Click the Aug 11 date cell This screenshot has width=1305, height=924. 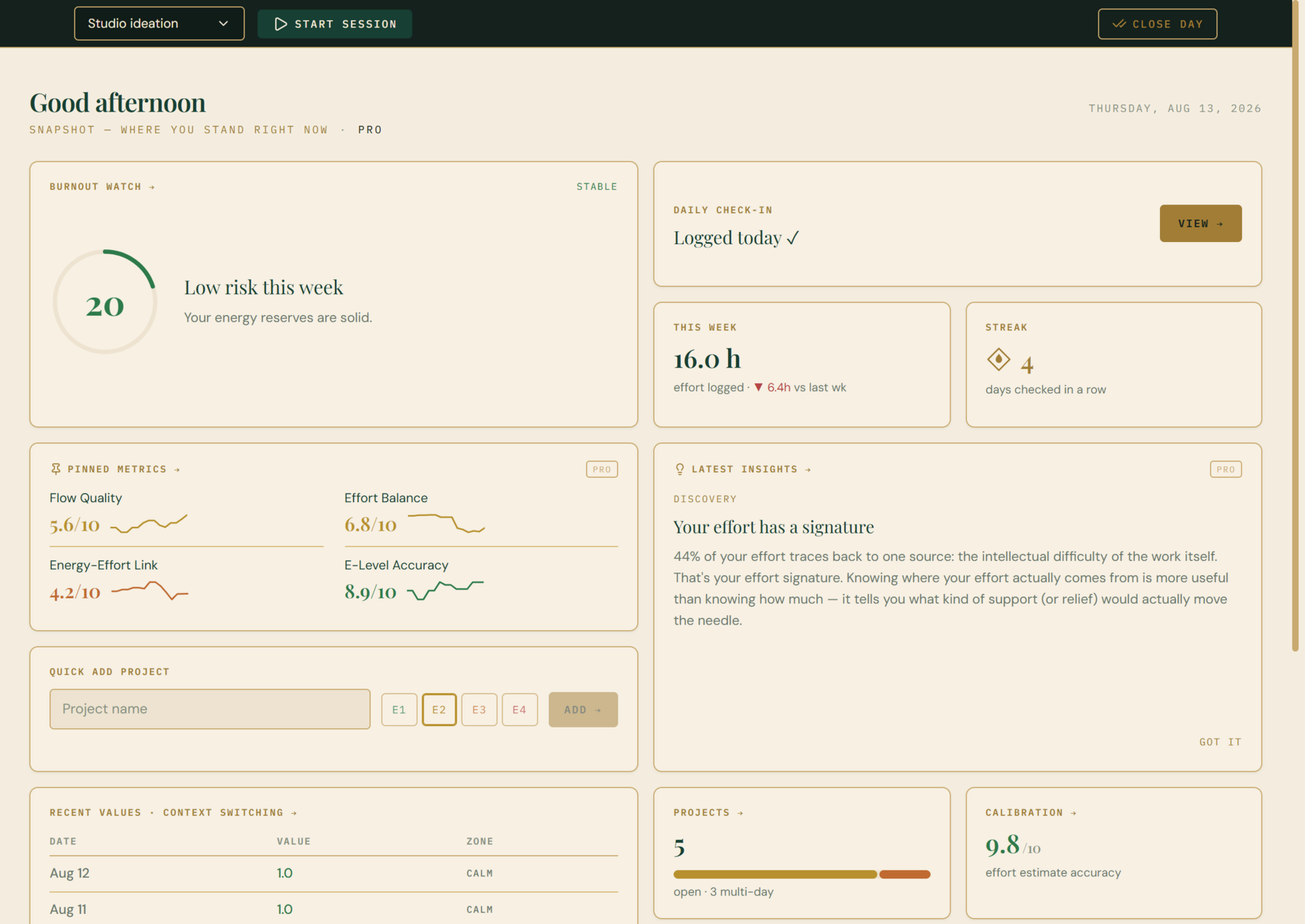[x=68, y=910]
